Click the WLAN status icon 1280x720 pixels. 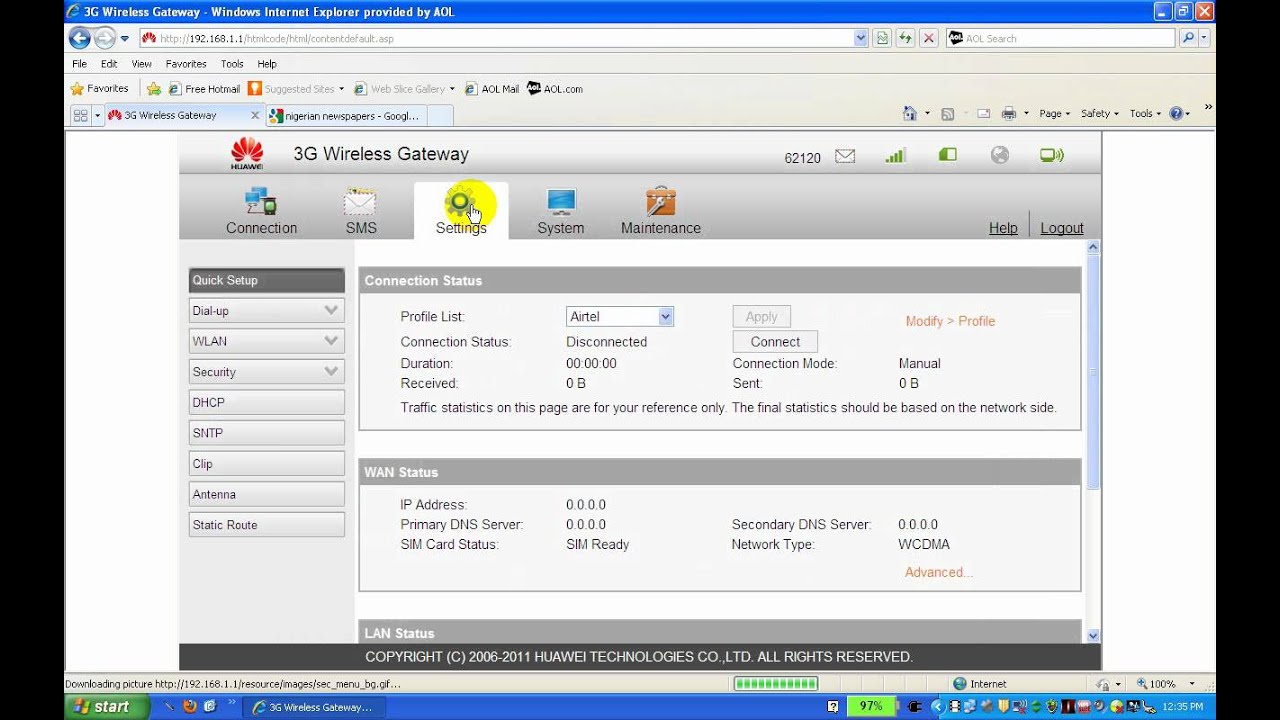1052,155
